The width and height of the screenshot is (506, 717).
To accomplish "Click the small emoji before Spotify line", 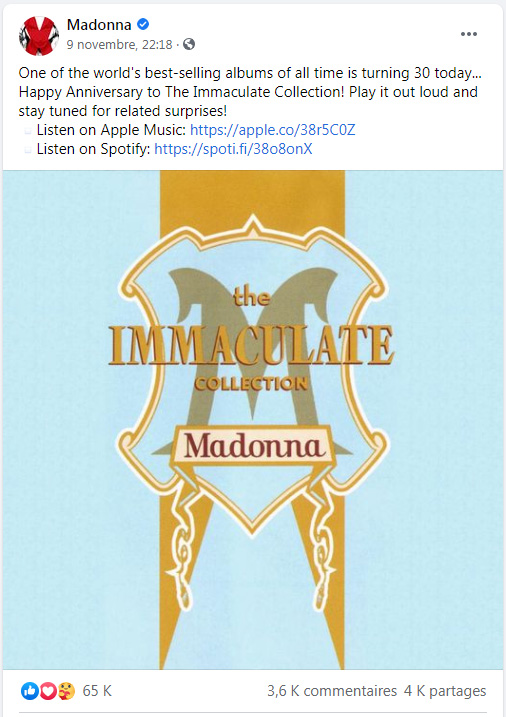I will click(28, 150).
